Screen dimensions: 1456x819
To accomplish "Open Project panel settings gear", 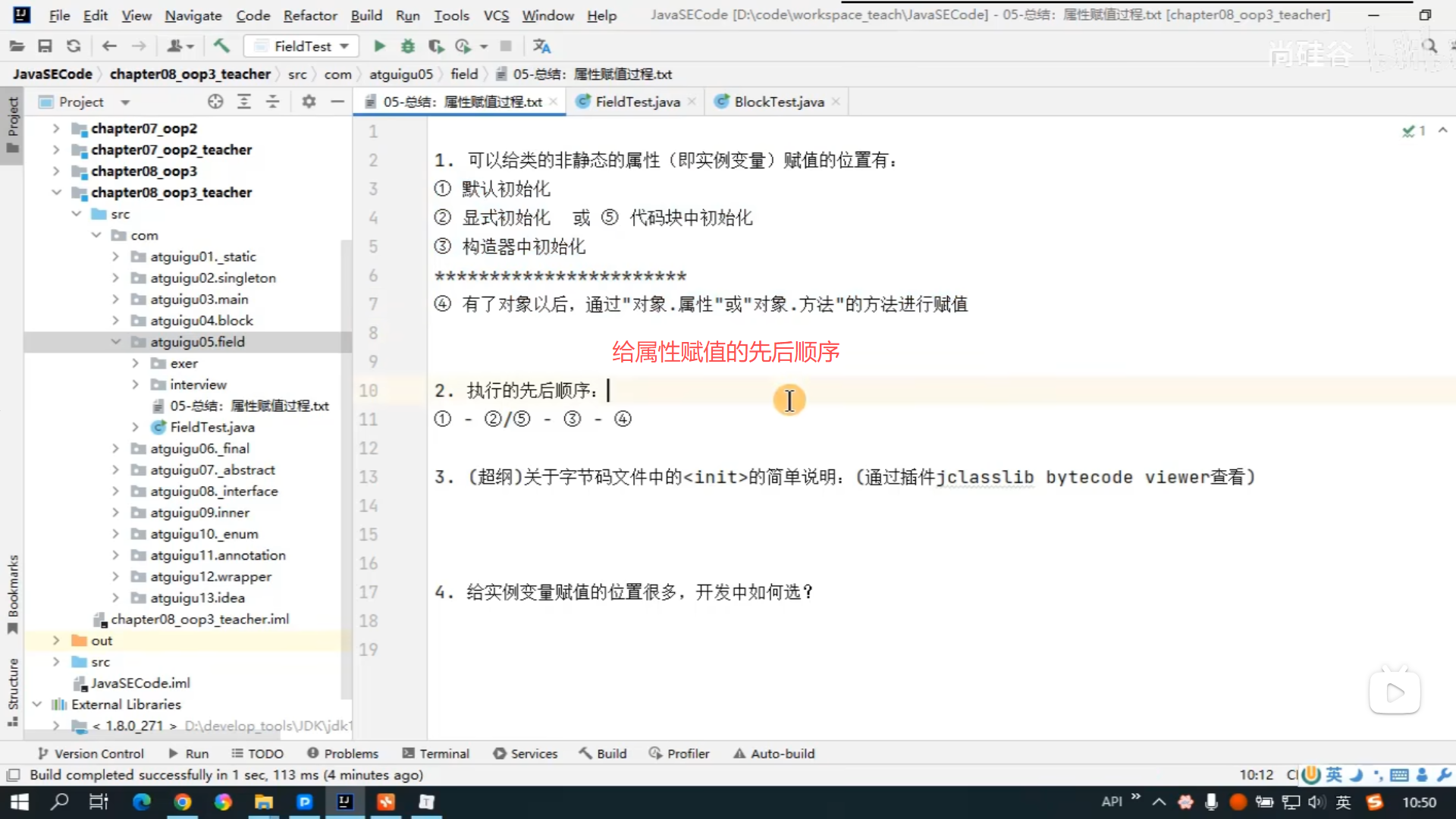I will click(x=309, y=102).
